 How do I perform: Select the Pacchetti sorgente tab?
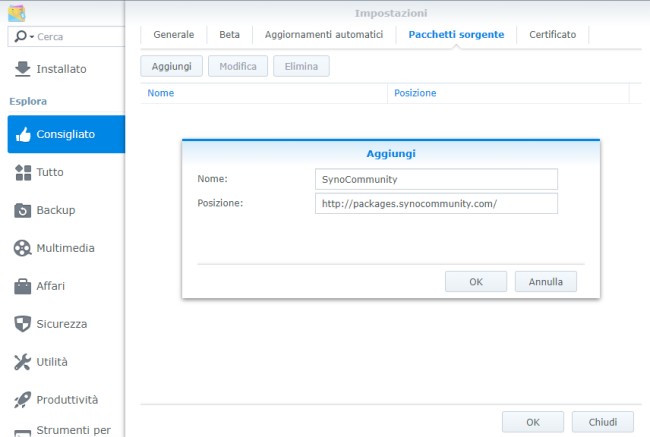[x=456, y=35]
